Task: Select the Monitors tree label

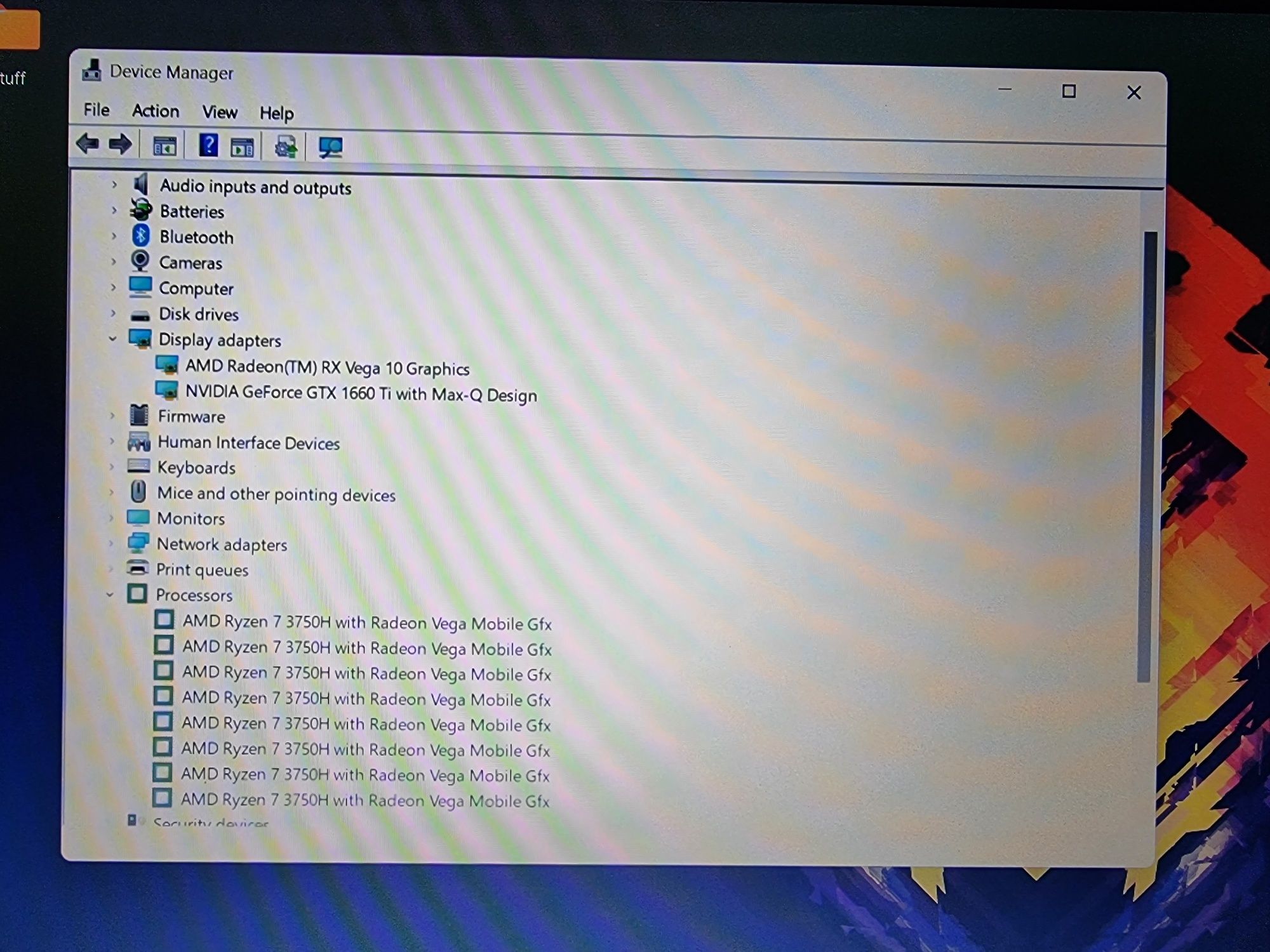Action: (x=190, y=519)
